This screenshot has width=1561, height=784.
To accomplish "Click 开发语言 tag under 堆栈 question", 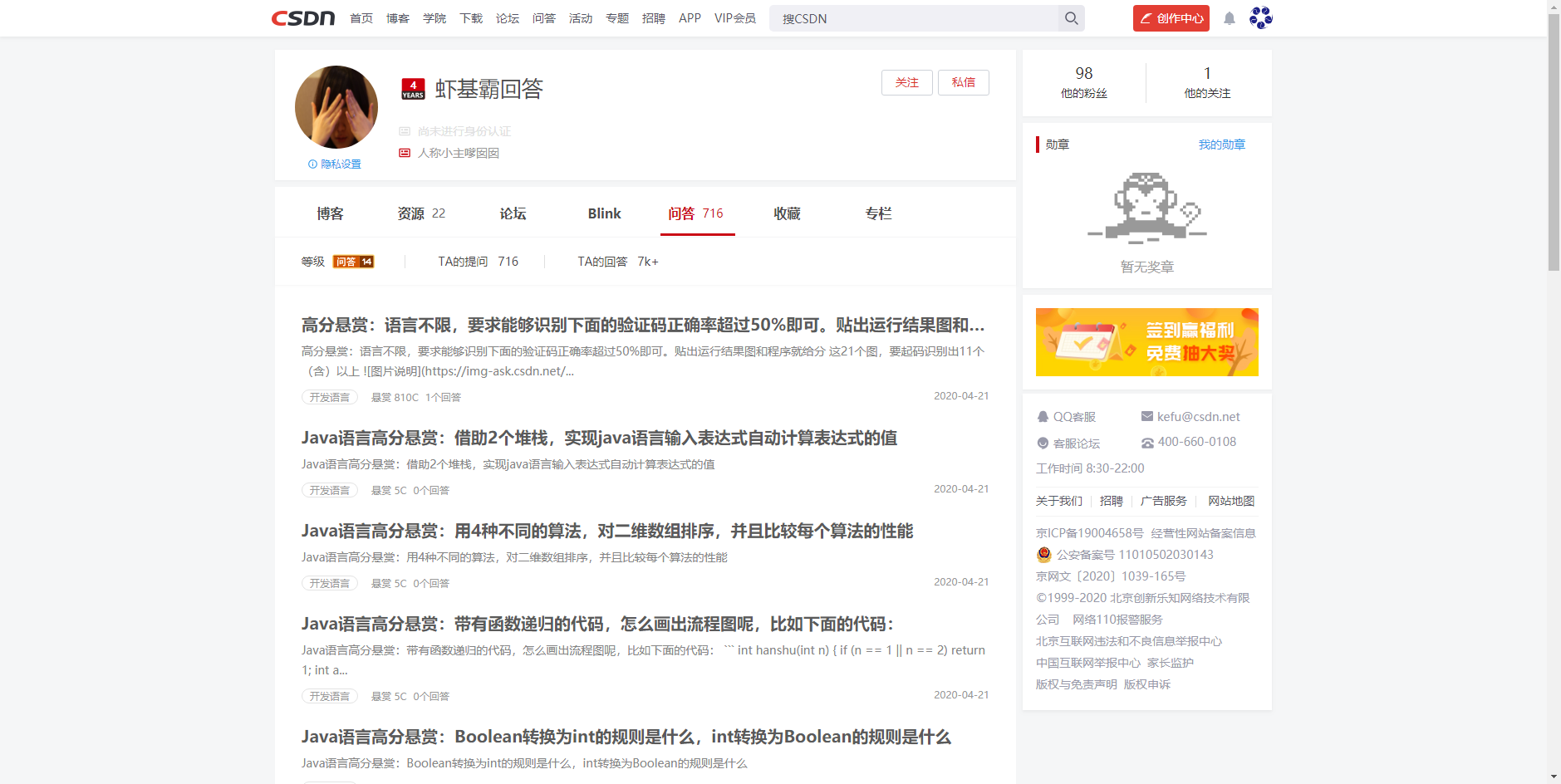I will tap(330, 491).
